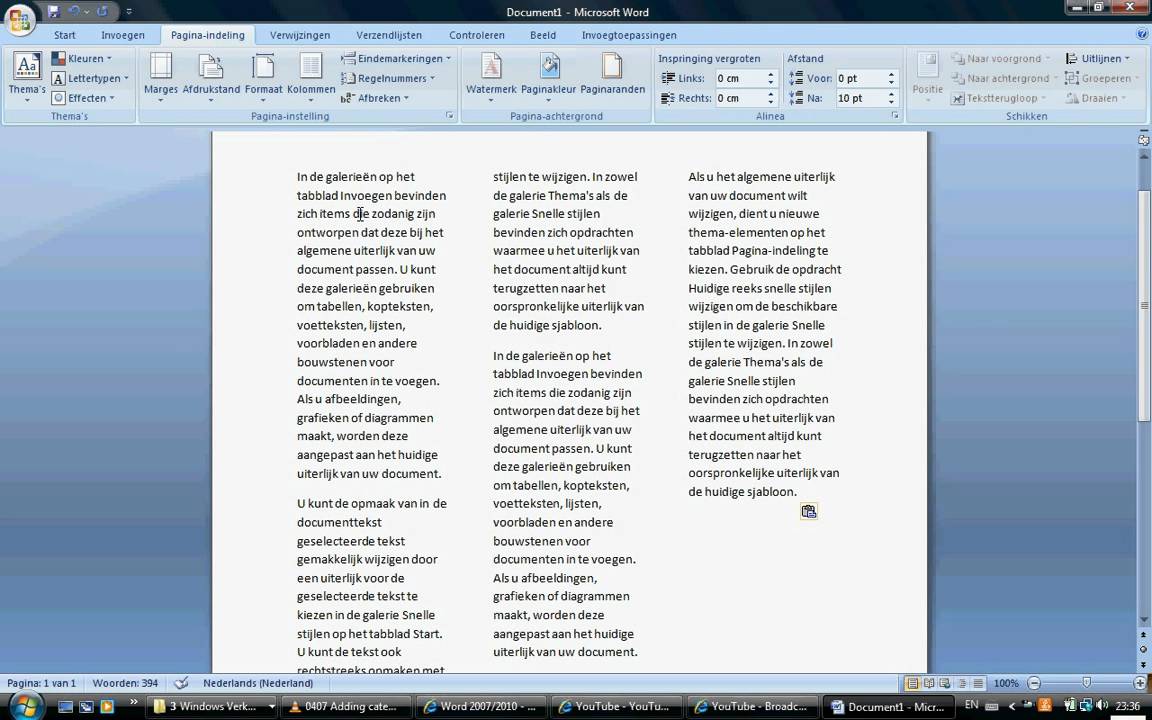The height and width of the screenshot is (720, 1152).
Task: Click EN language indicator in taskbar
Action: [x=971, y=706]
